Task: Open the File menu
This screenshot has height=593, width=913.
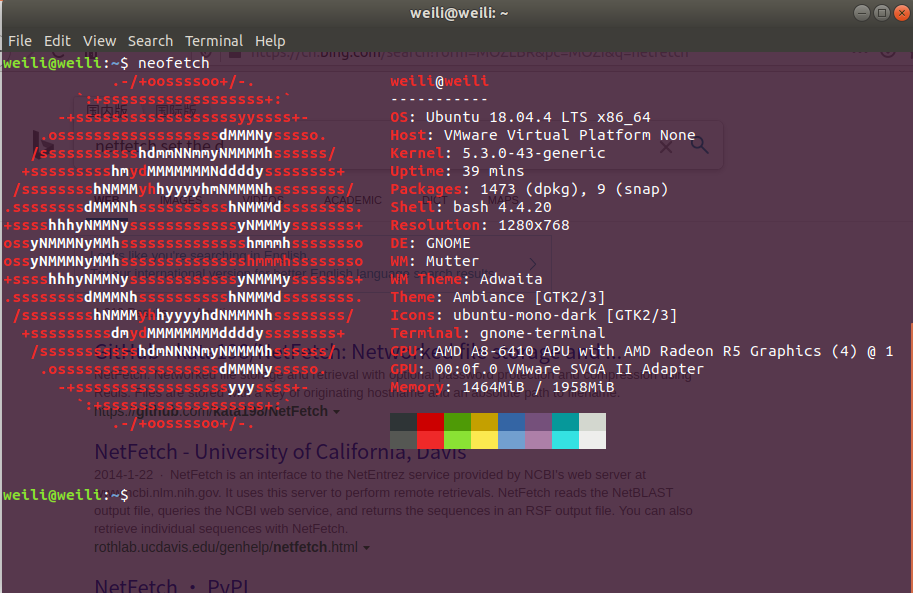Action: (x=19, y=41)
